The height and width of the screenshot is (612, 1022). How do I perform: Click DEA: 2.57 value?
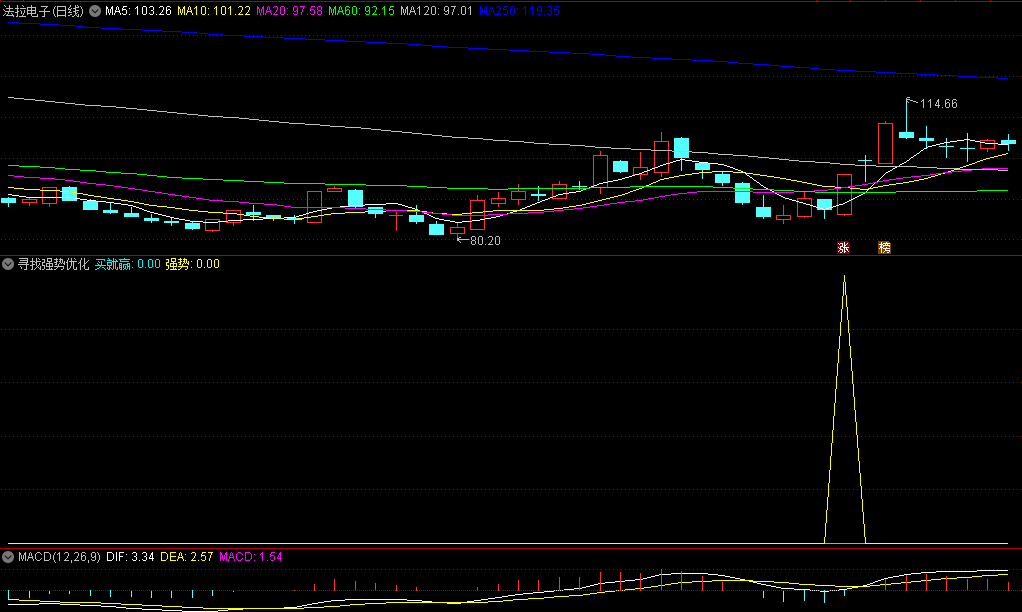click(x=187, y=557)
